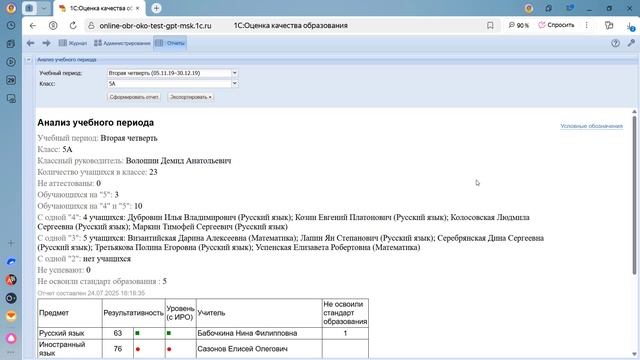Open the Экспортировать dropdown button
The width and height of the screenshot is (640, 360).
click(x=191, y=97)
